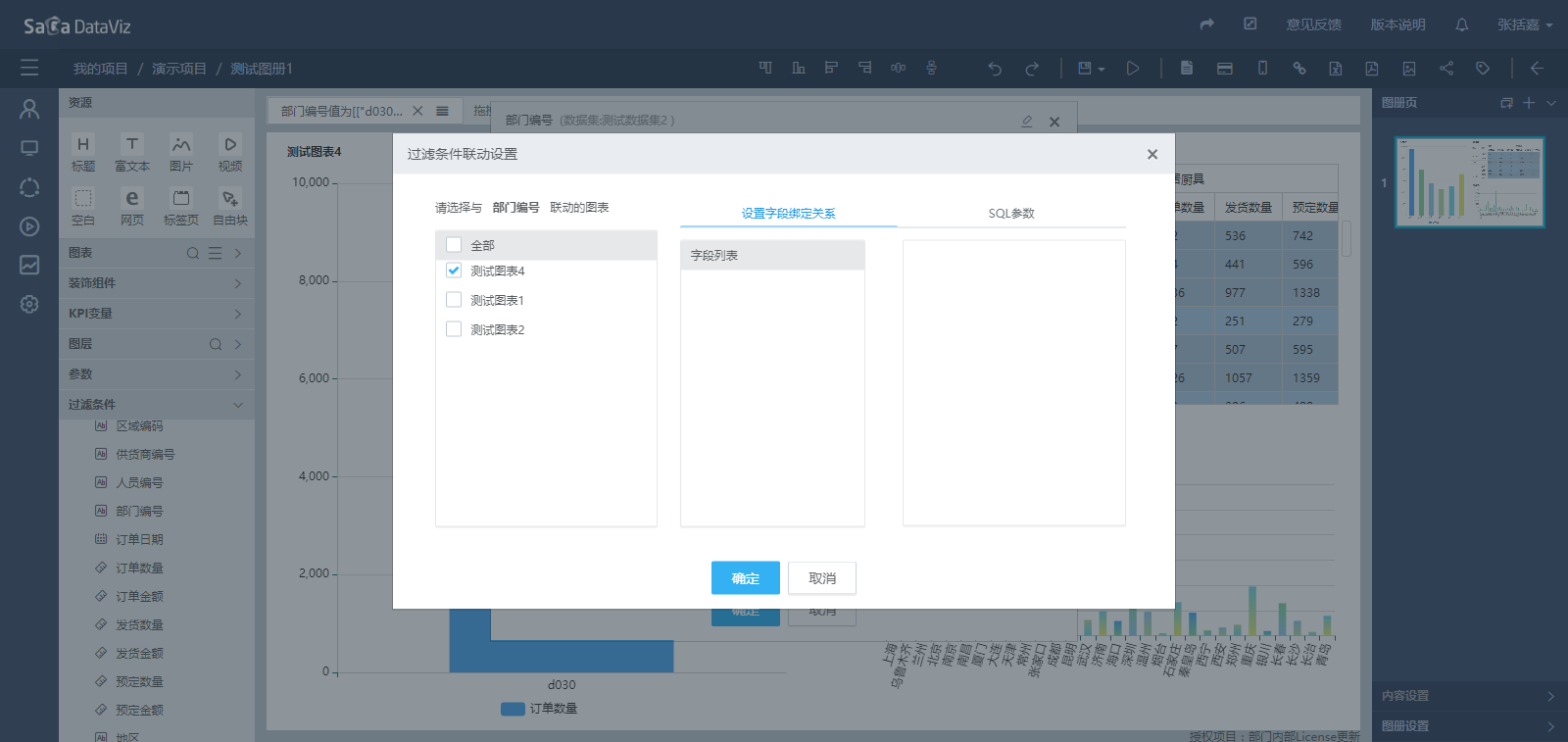
Task: Expand the 内容设置 panel
Action: coord(1468,696)
